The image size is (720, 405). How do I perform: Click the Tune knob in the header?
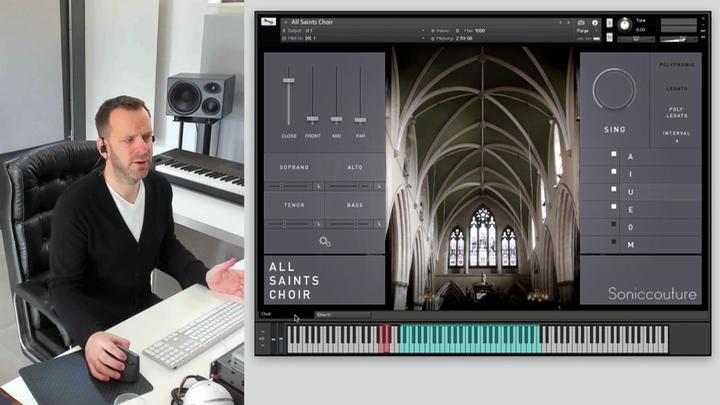(x=624, y=24)
